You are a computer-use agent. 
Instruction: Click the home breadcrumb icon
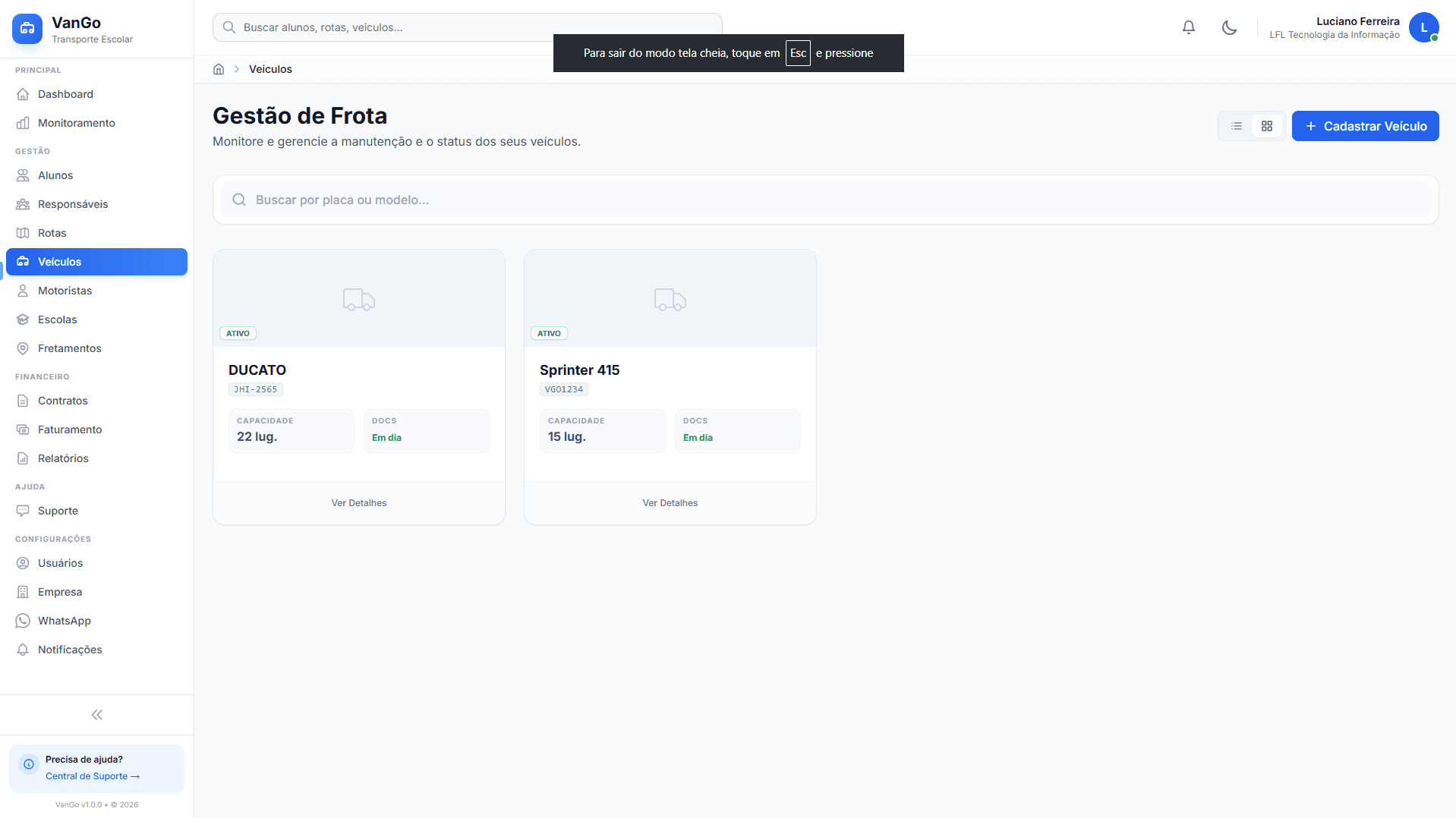tap(219, 69)
